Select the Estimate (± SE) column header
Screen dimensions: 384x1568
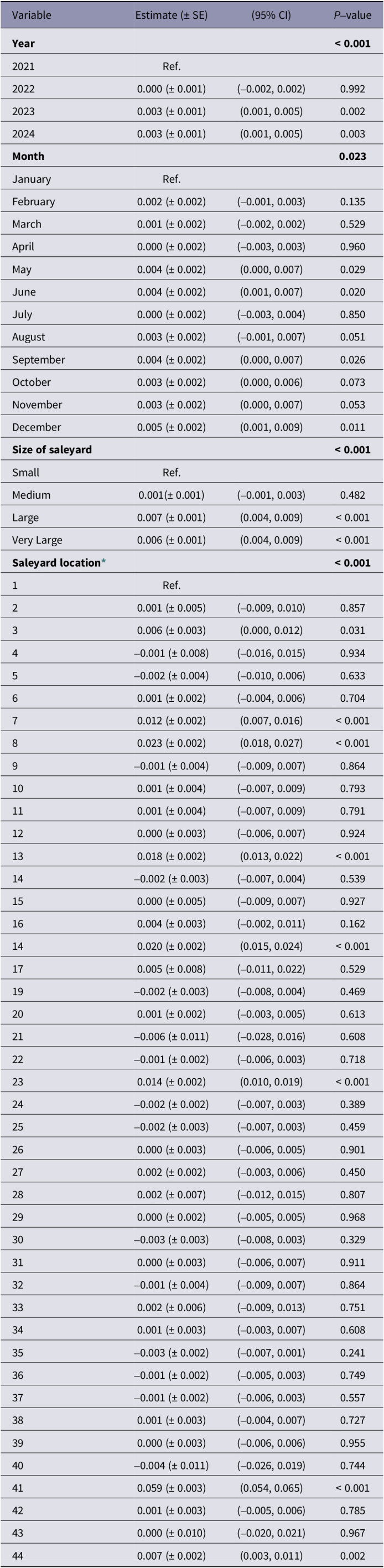point(171,15)
